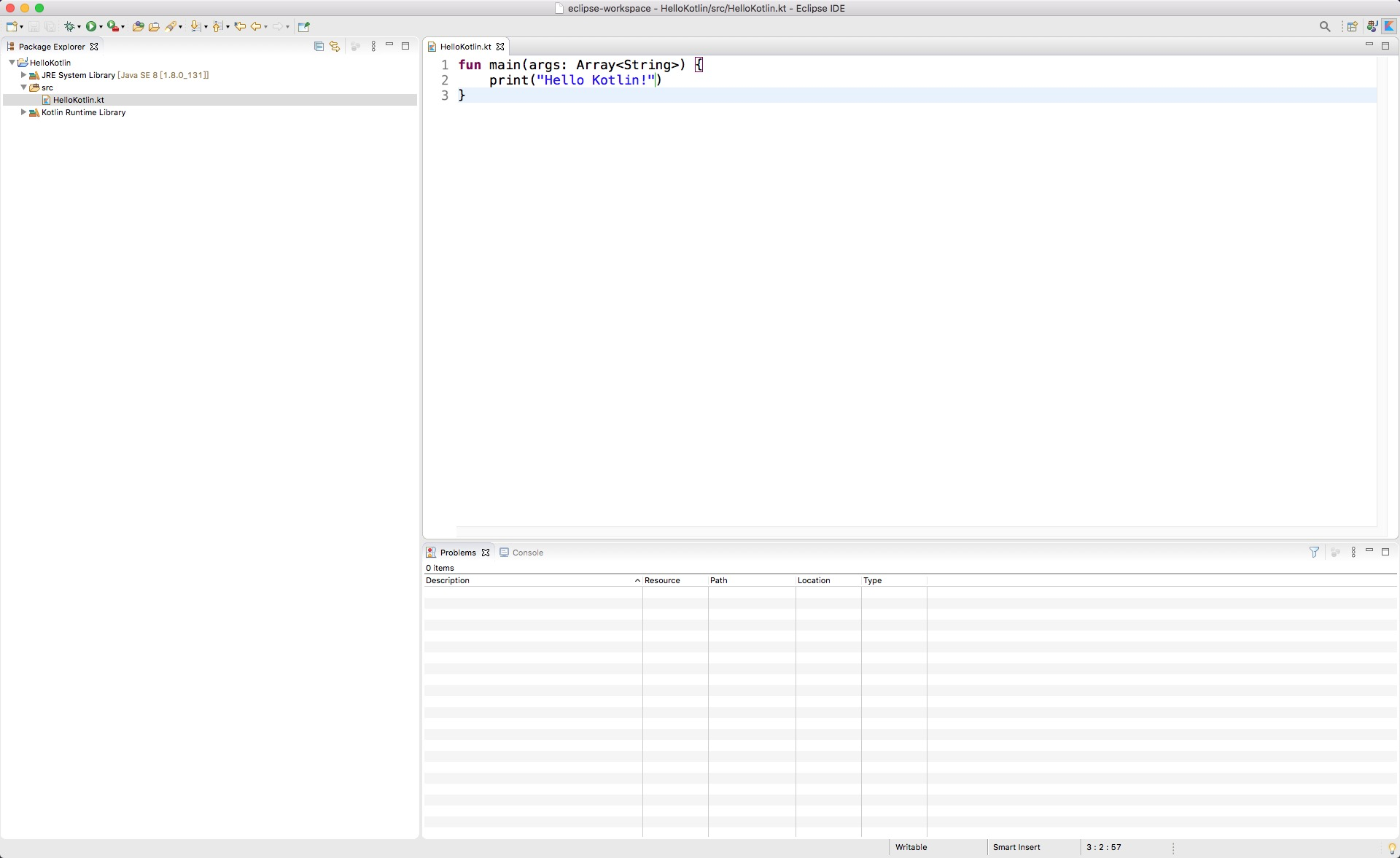The height and width of the screenshot is (858, 1400).
Task: Switch to the Java perspective
Action: click(1372, 26)
